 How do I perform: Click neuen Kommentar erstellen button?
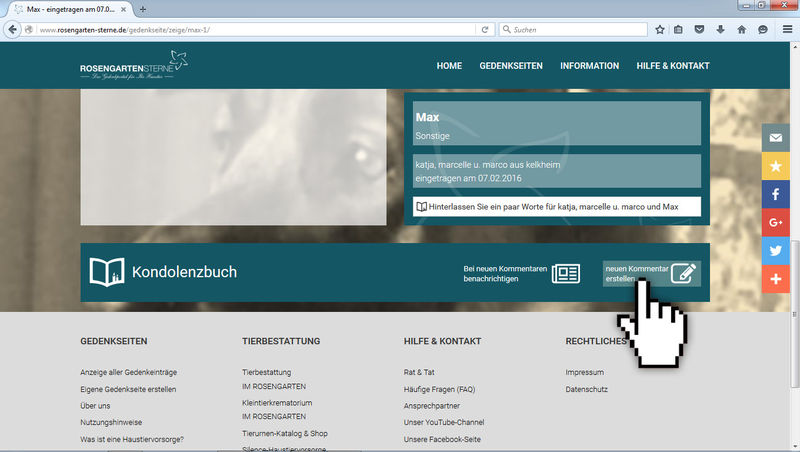(652, 273)
